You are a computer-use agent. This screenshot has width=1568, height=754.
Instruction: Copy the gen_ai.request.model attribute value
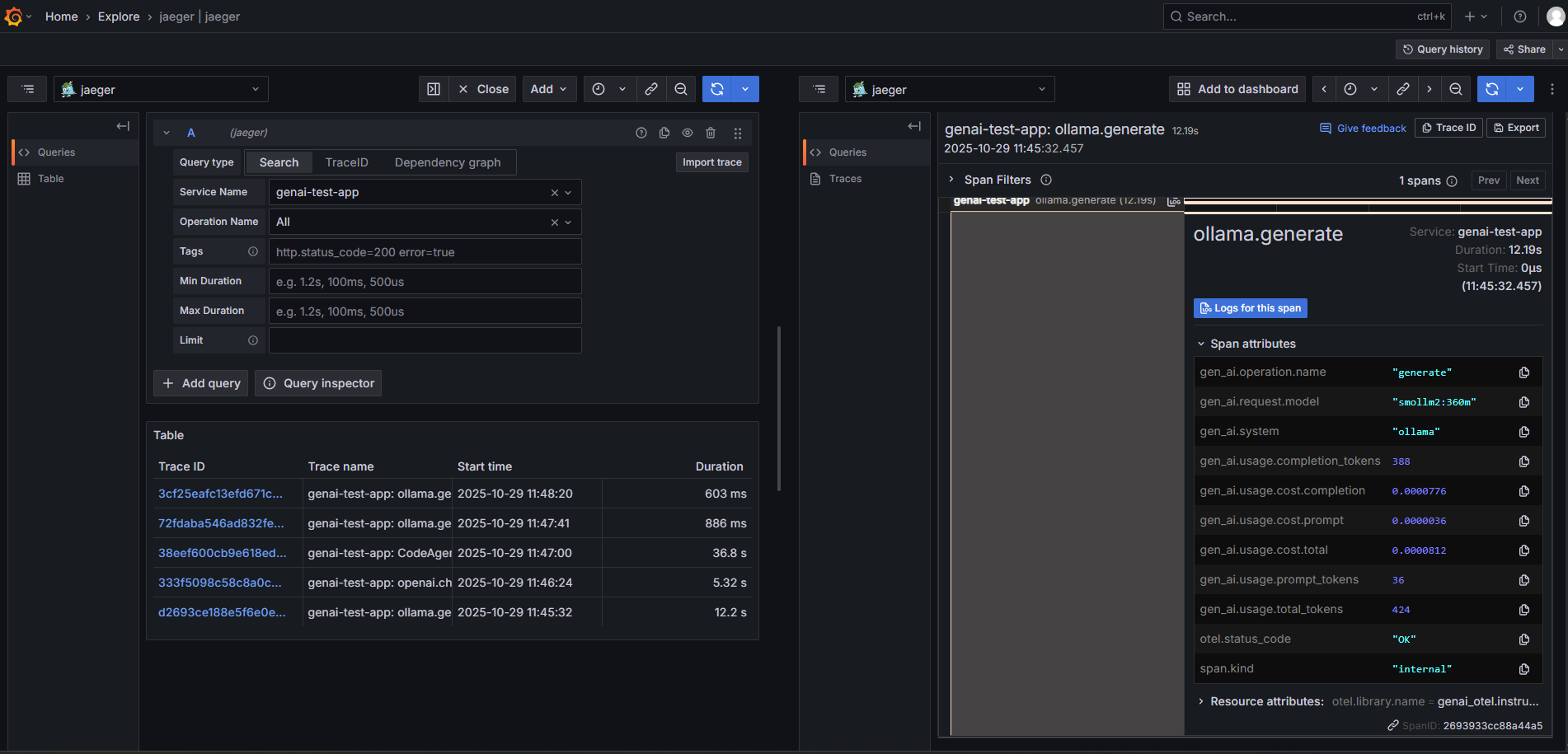[1523, 402]
